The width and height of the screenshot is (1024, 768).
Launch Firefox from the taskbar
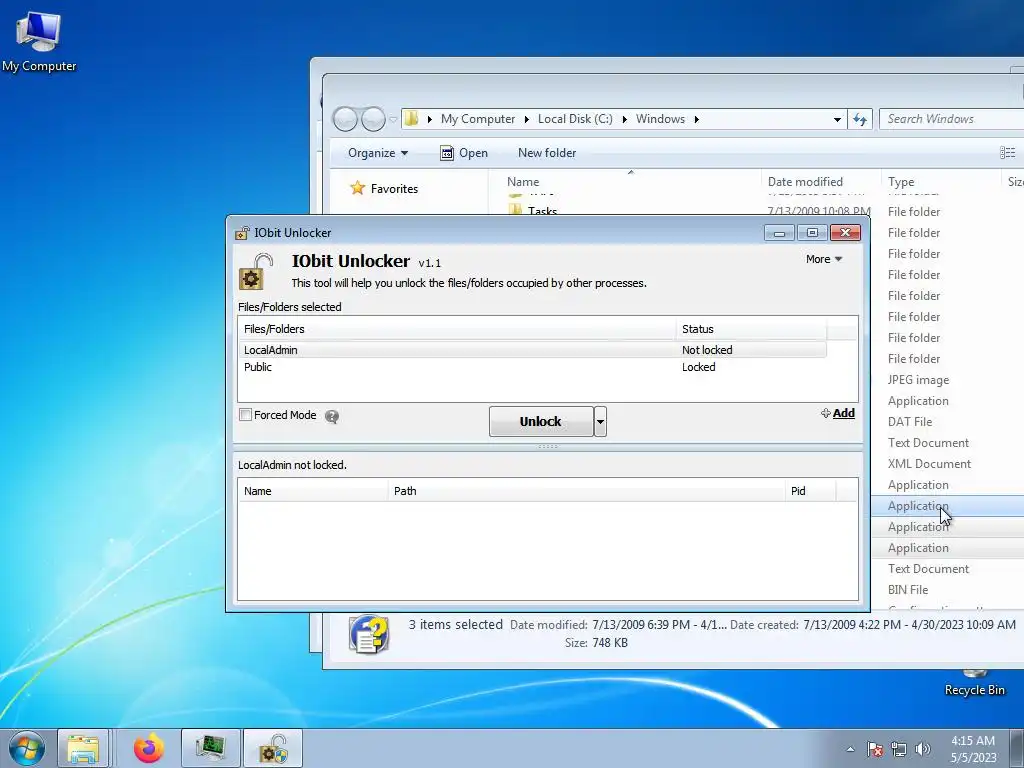149,748
